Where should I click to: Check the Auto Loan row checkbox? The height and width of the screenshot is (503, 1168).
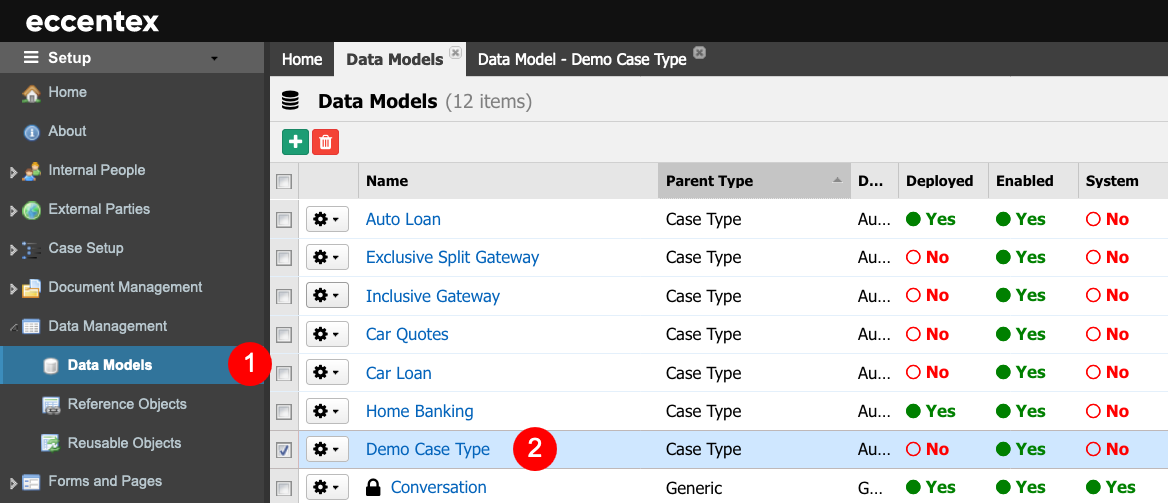coord(284,220)
